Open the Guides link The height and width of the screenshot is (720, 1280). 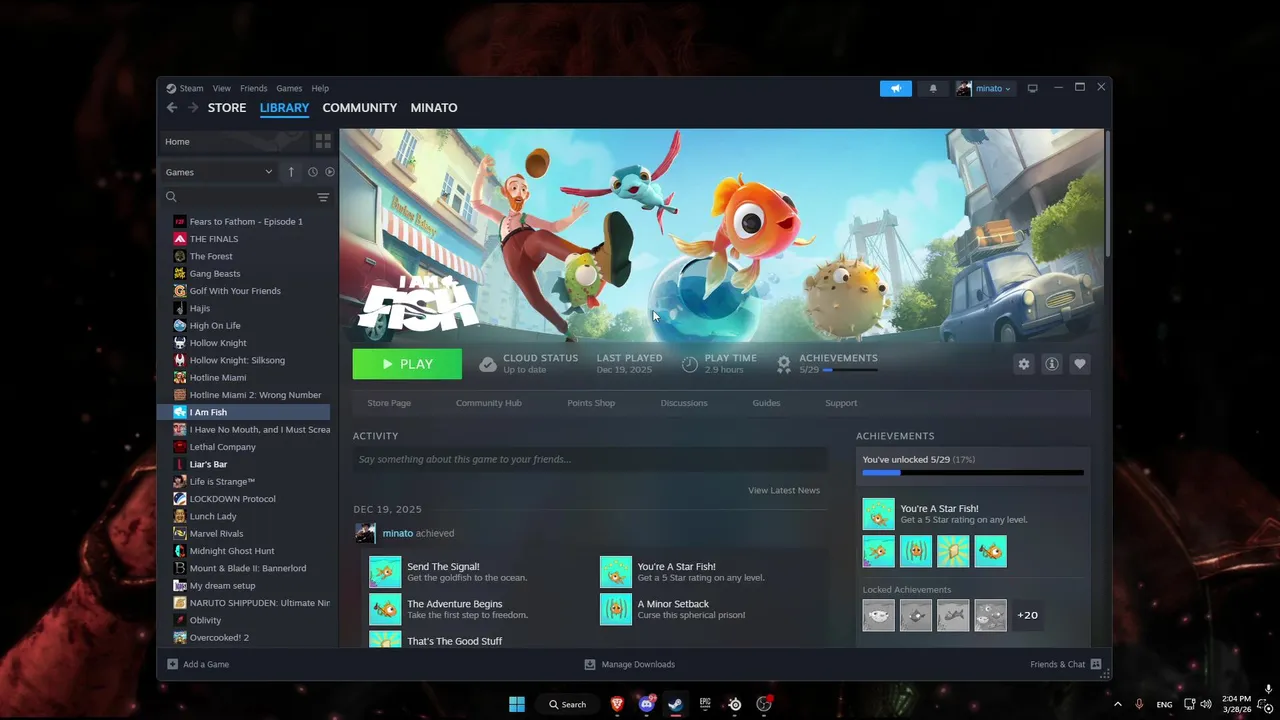pos(766,403)
